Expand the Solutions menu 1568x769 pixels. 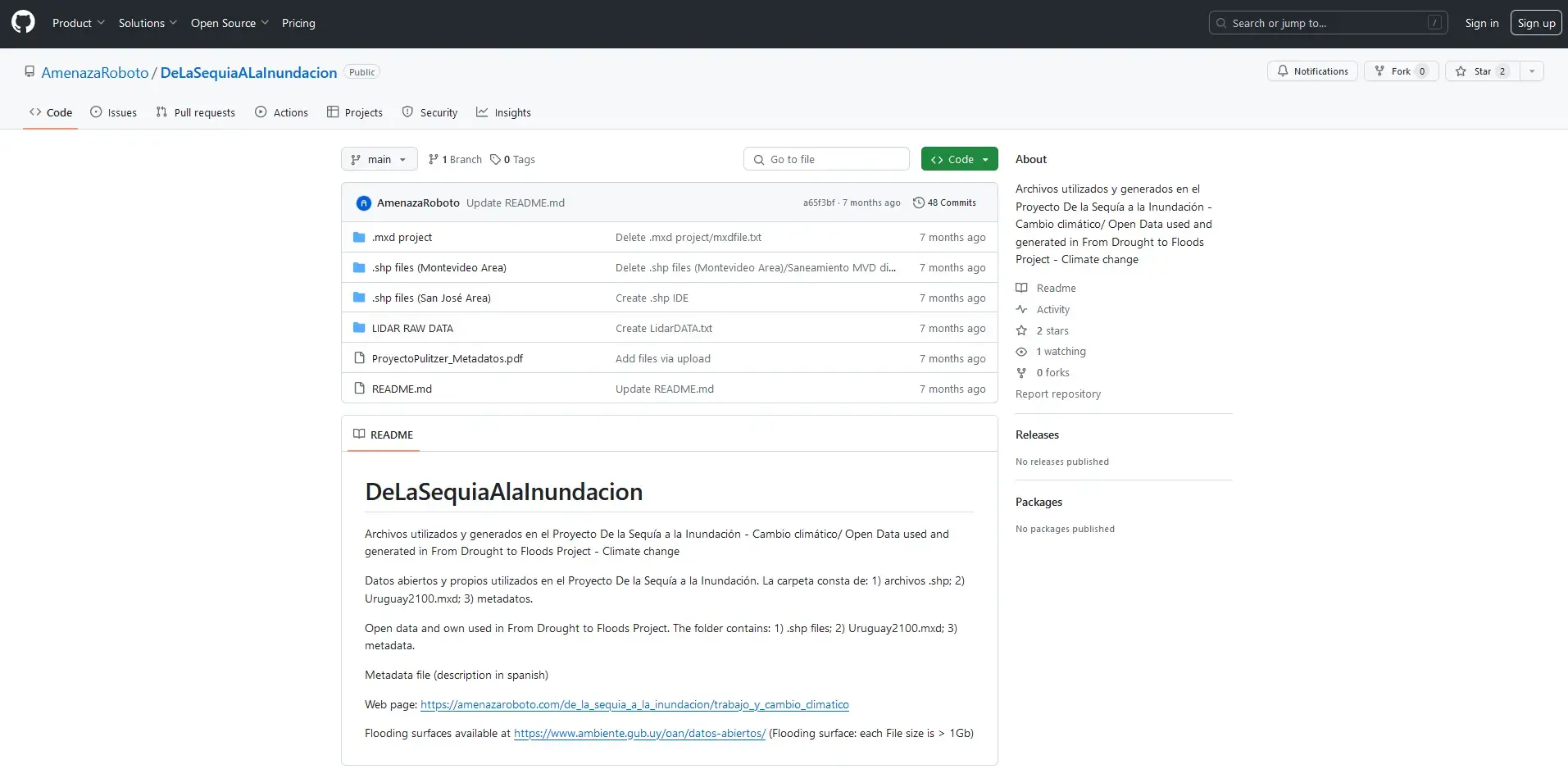coord(148,23)
